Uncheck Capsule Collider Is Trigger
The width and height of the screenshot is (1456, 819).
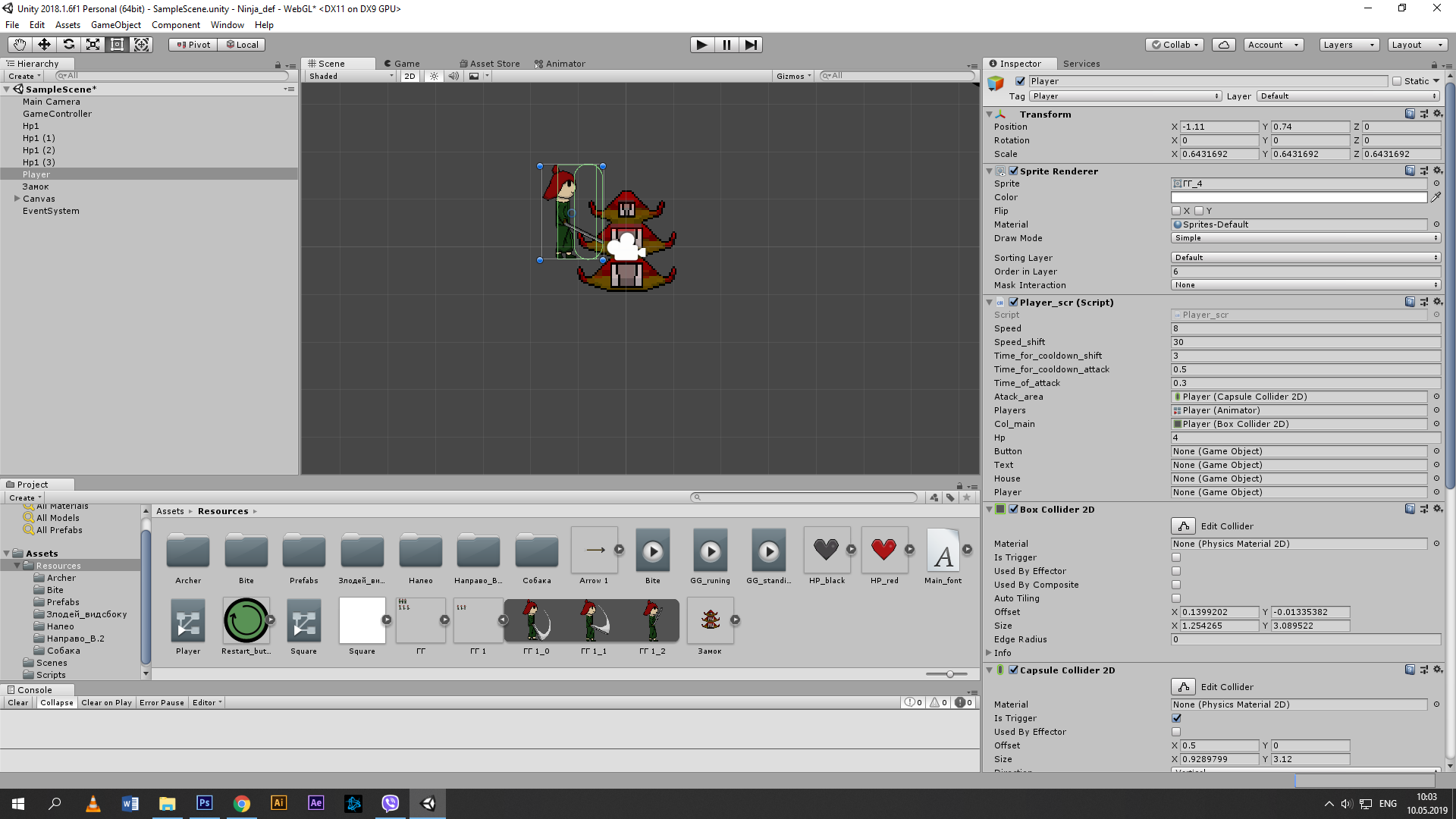[x=1176, y=718]
